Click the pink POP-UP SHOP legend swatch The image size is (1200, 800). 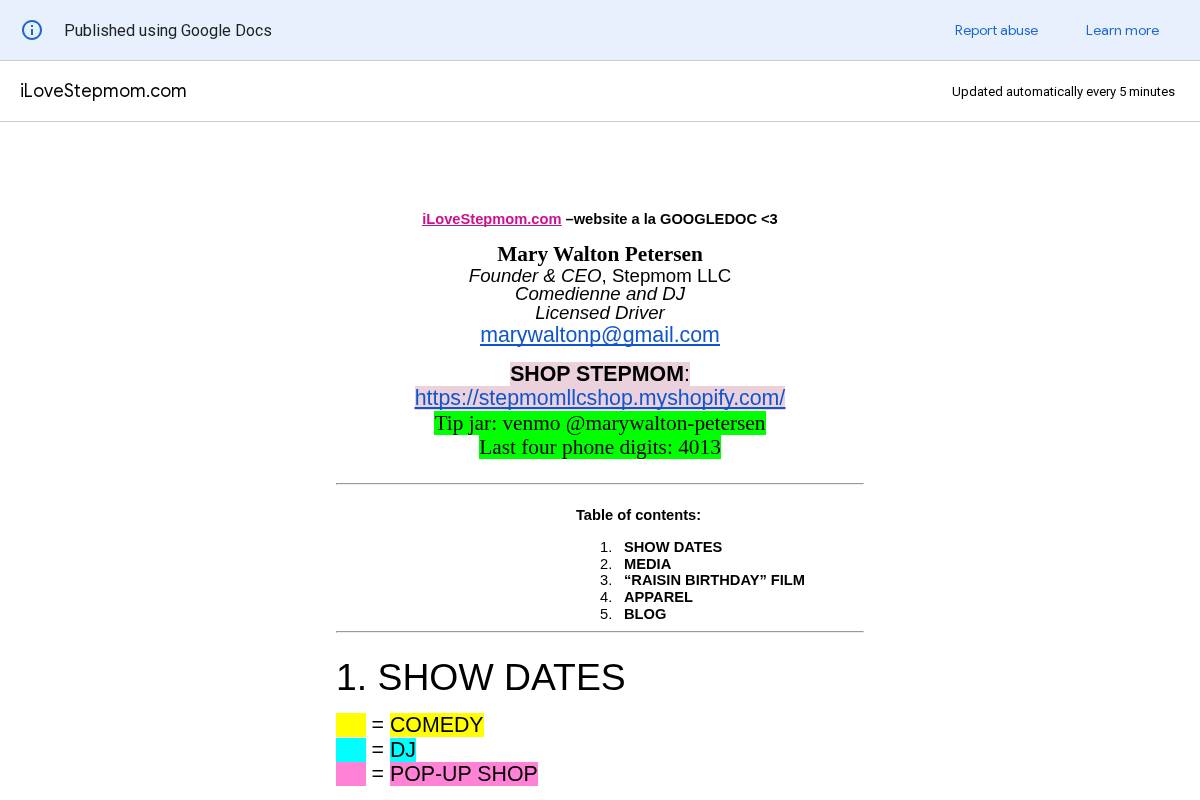click(351, 773)
